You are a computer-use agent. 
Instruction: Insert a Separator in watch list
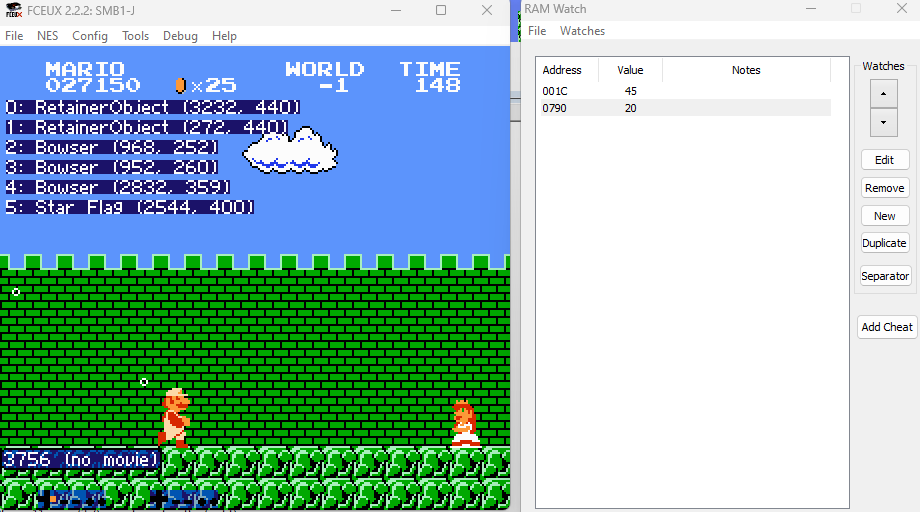(x=884, y=276)
